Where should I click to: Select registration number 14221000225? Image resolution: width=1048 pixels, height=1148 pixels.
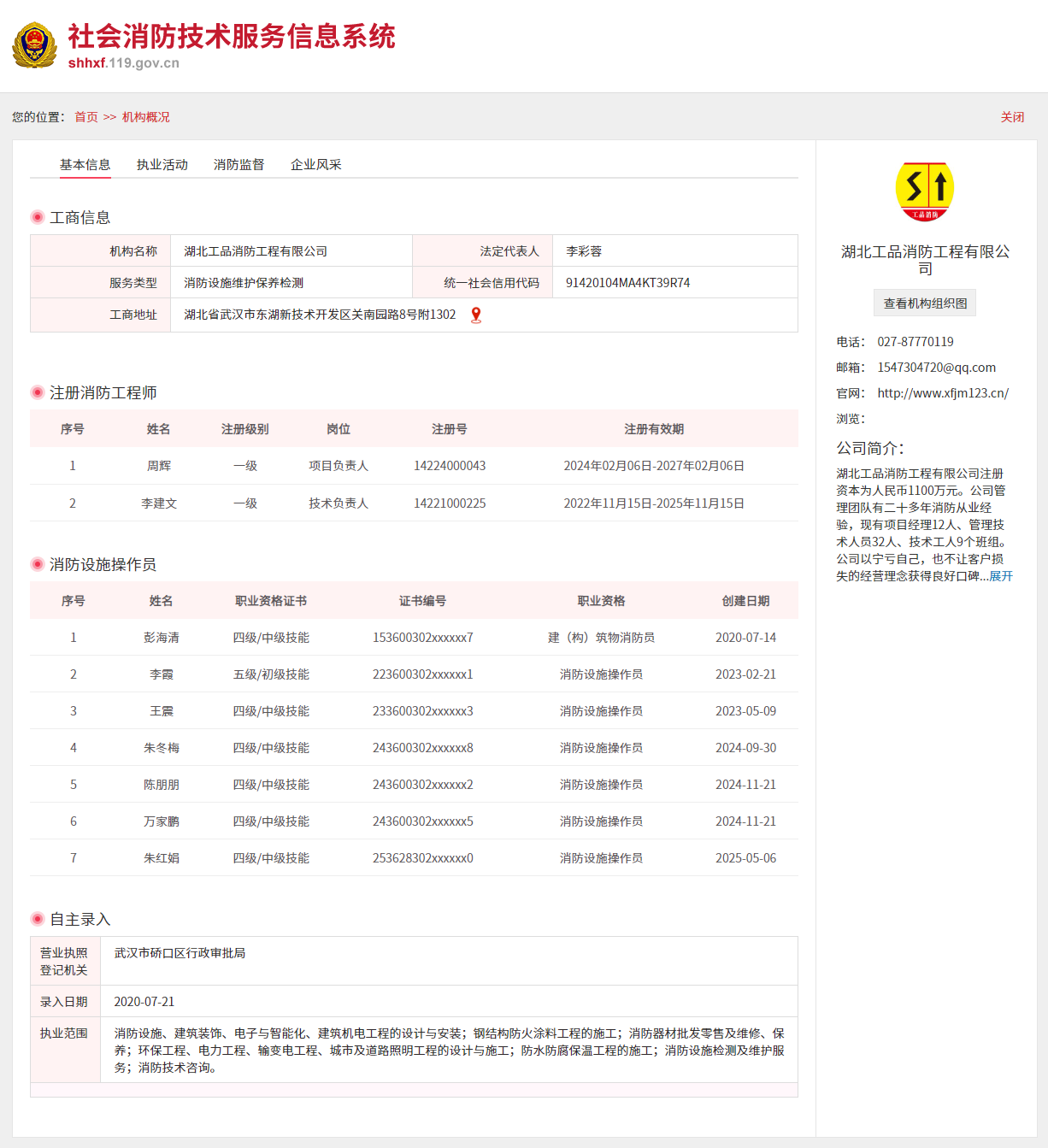click(450, 503)
